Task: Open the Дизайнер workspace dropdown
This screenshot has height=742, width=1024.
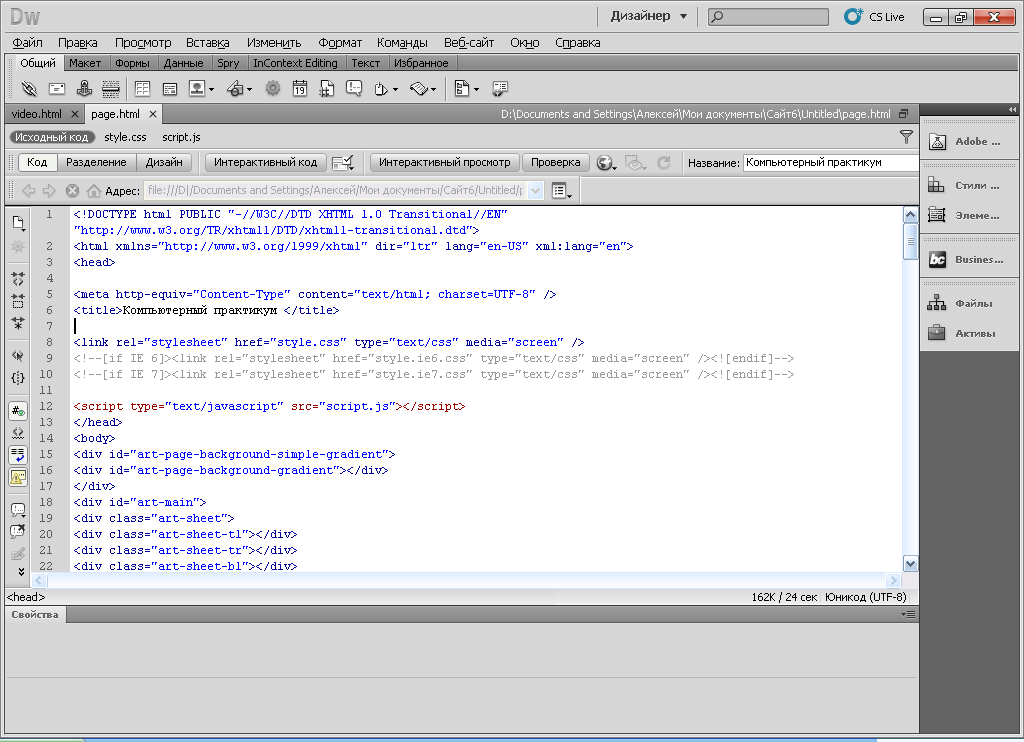Action: point(648,16)
